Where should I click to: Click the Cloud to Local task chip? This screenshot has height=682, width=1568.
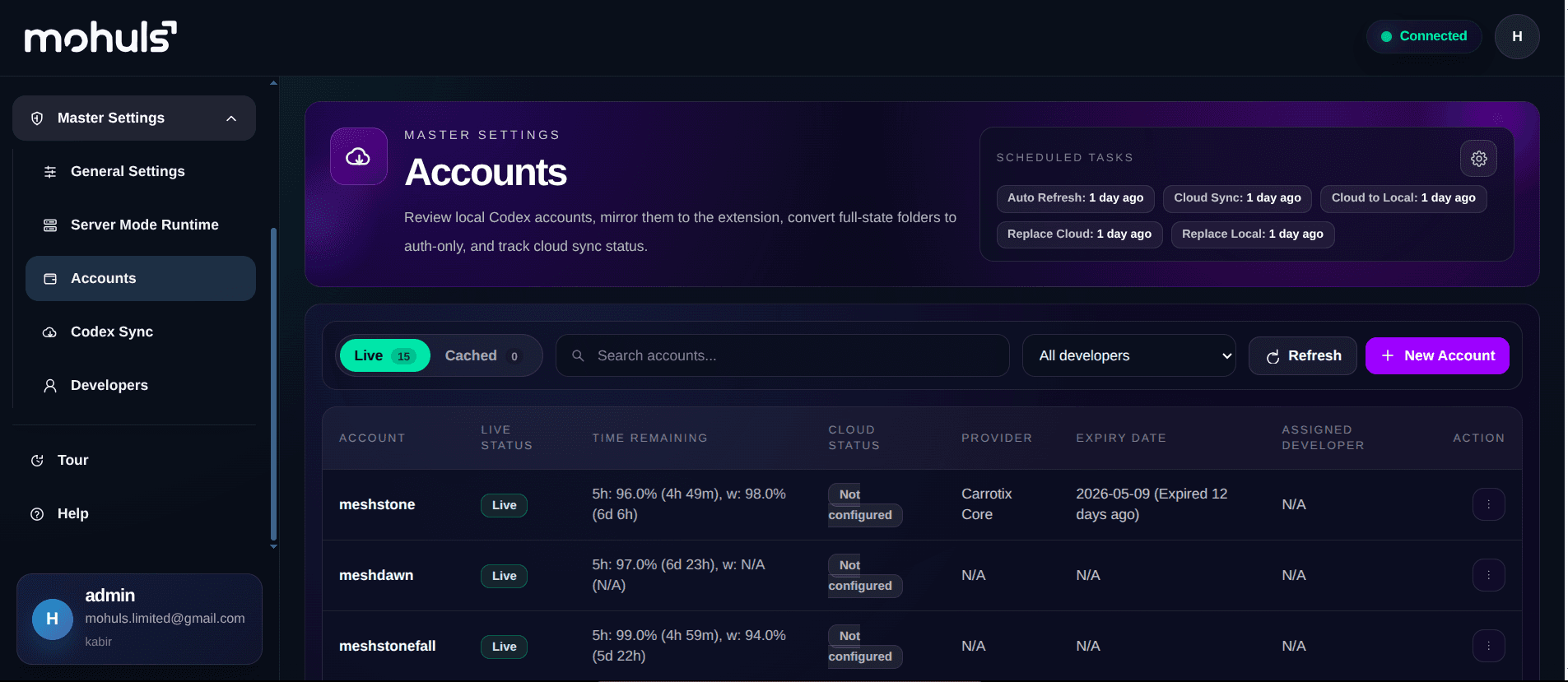pos(1403,198)
